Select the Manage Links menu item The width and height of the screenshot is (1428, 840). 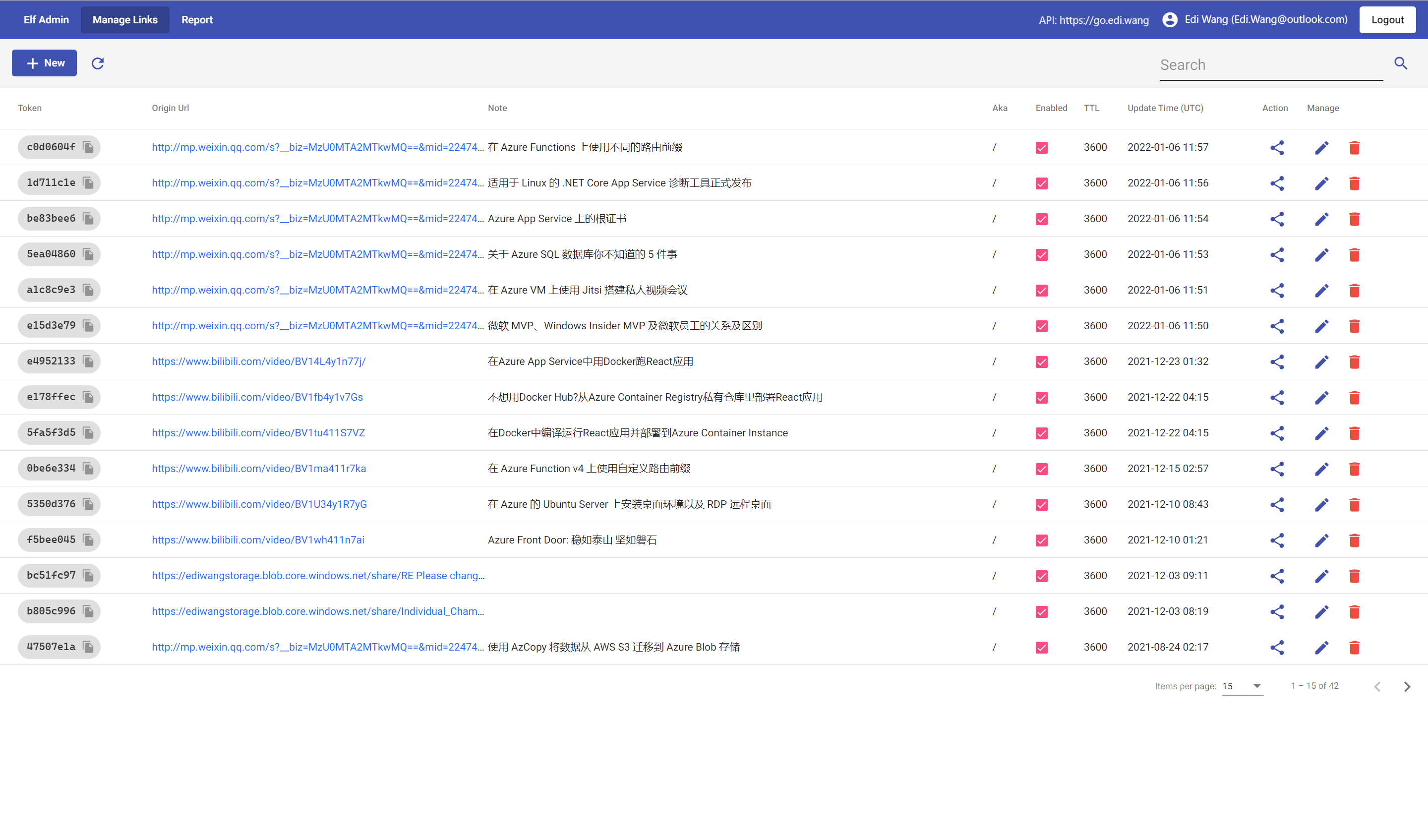(124, 19)
